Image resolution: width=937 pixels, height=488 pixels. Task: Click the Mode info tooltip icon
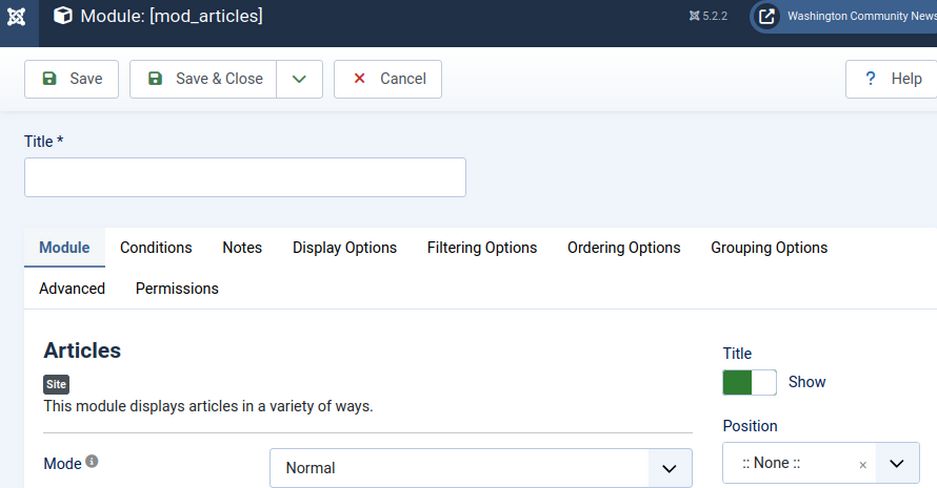pyautogui.click(x=92, y=462)
